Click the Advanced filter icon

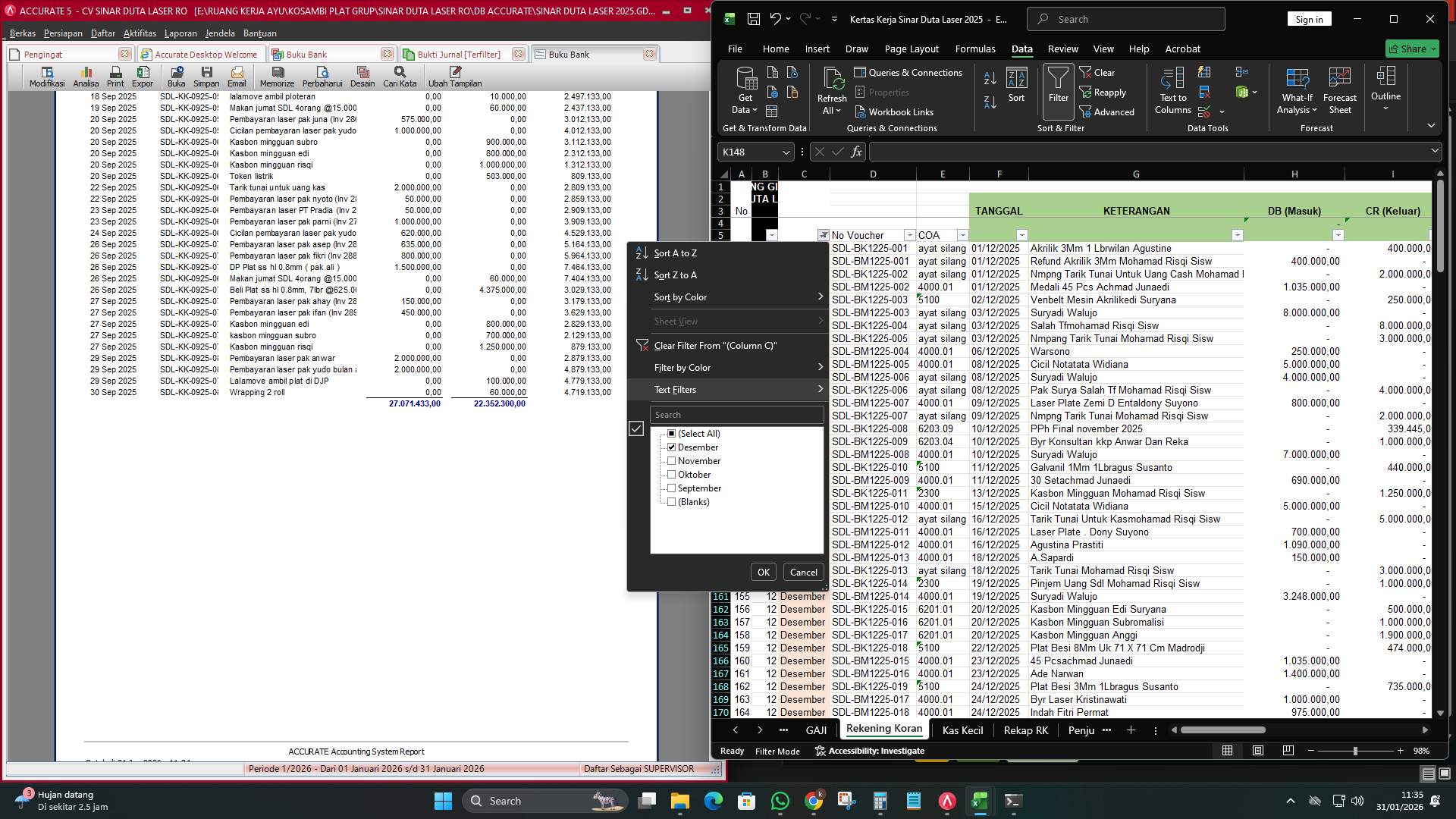(1109, 111)
